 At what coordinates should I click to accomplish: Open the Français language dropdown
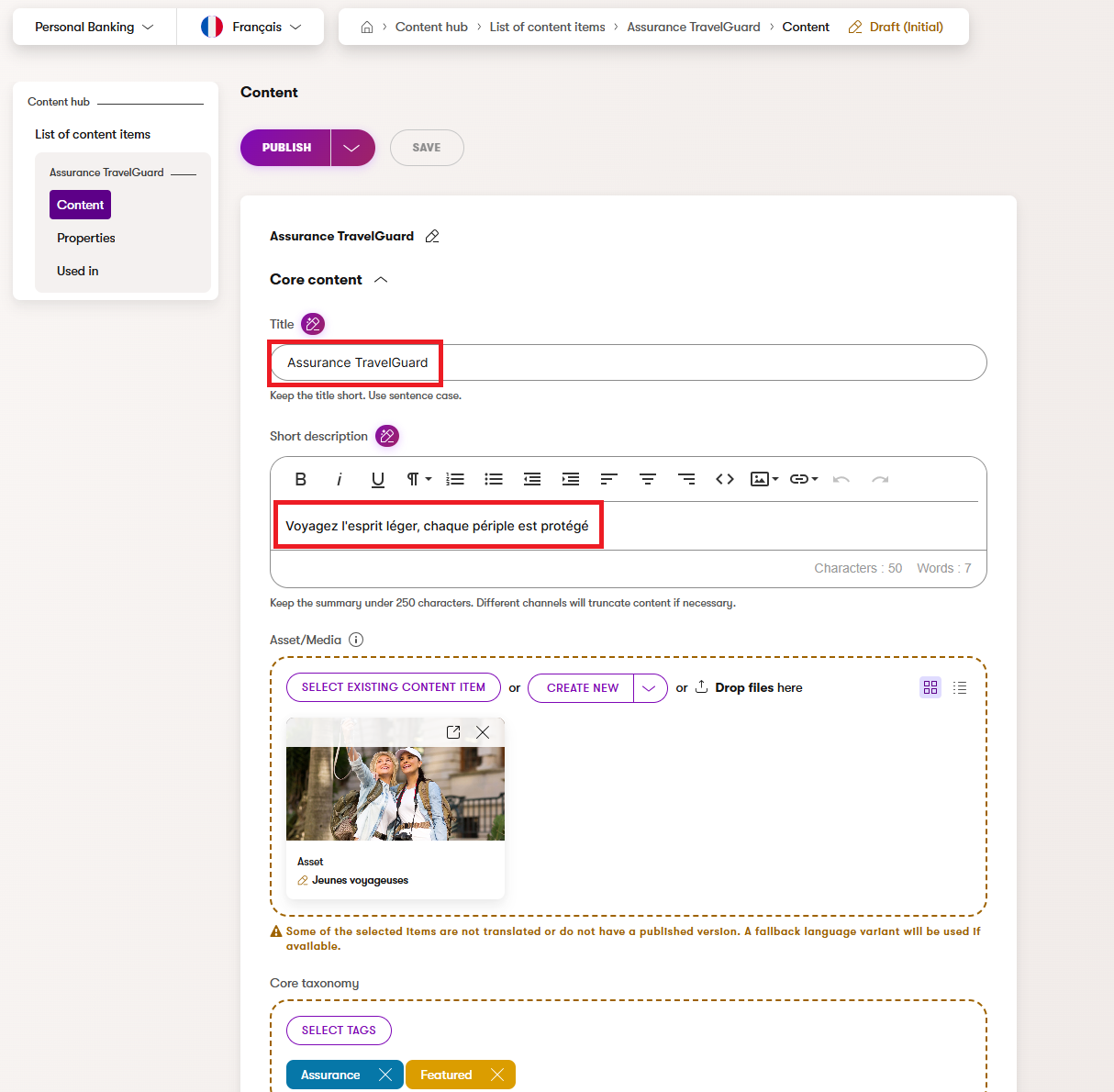251,27
